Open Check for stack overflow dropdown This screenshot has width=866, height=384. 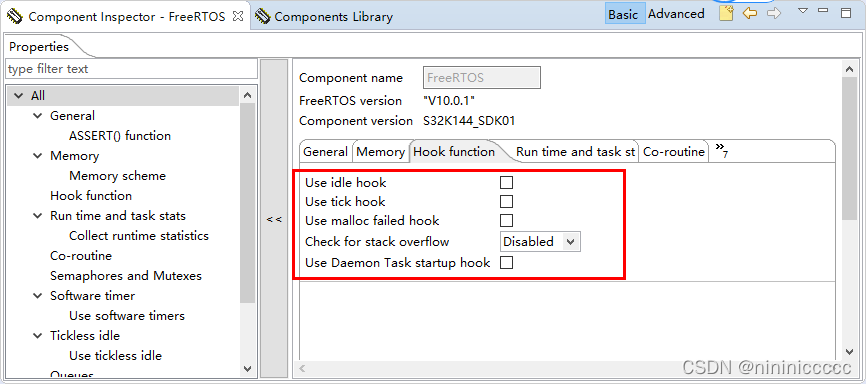(x=540, y=241)
